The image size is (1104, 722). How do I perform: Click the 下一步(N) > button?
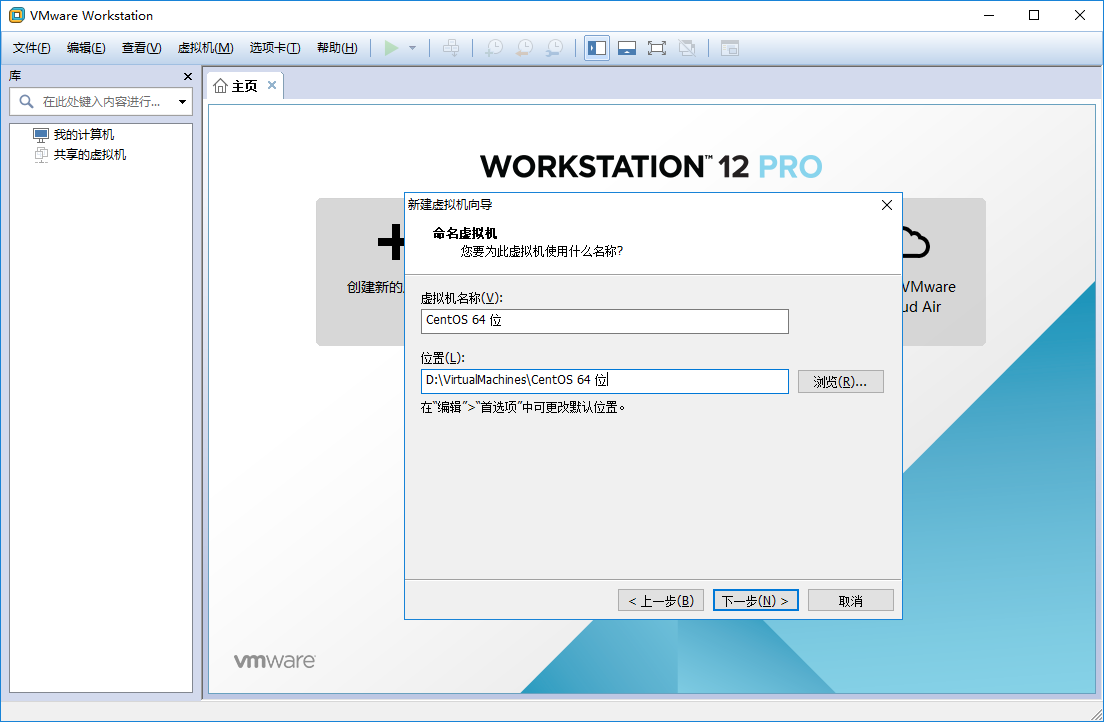[755, 600]
